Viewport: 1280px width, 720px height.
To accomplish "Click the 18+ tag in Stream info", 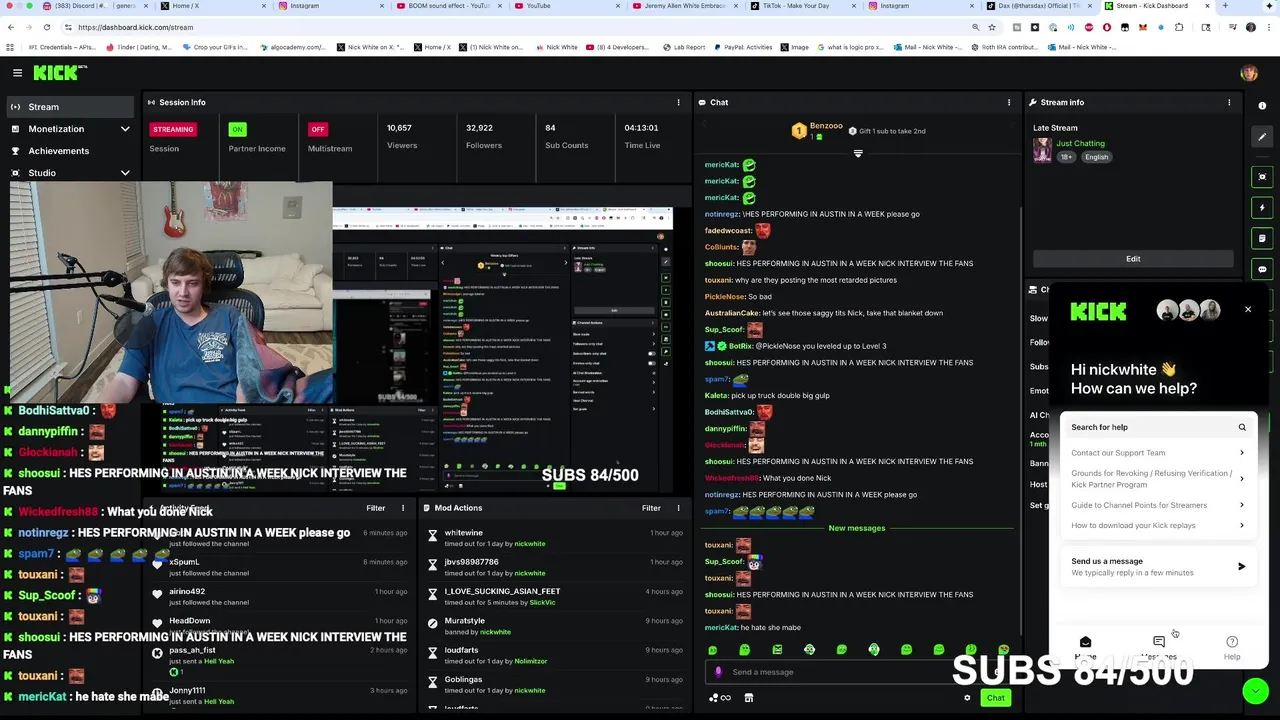I will [1066, 157].
